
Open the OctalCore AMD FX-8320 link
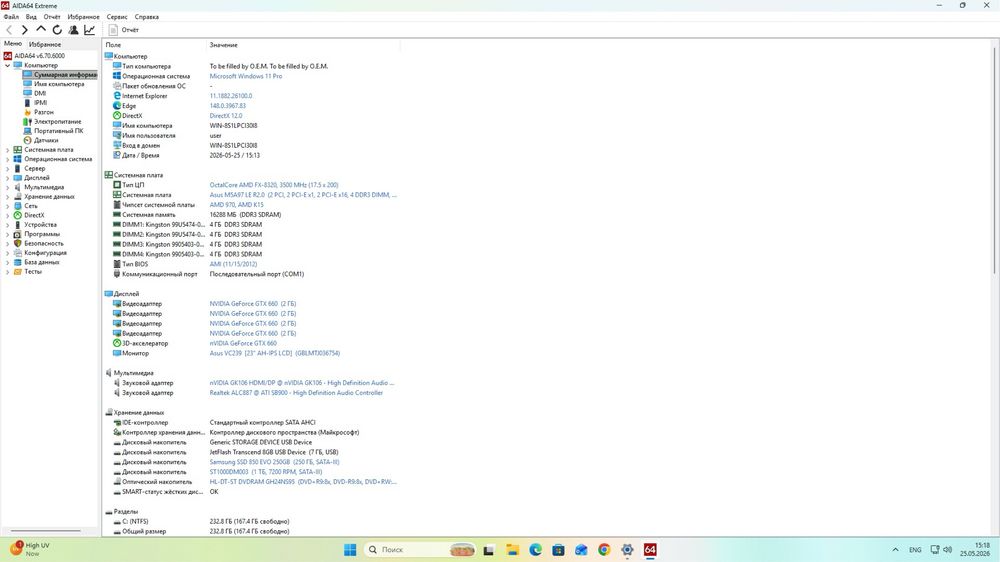click(274, 185)
